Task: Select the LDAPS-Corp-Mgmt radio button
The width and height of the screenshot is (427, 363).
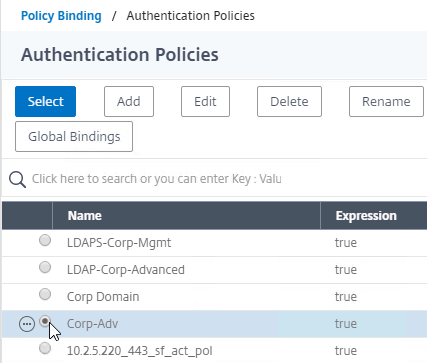Action: point(45,240)
